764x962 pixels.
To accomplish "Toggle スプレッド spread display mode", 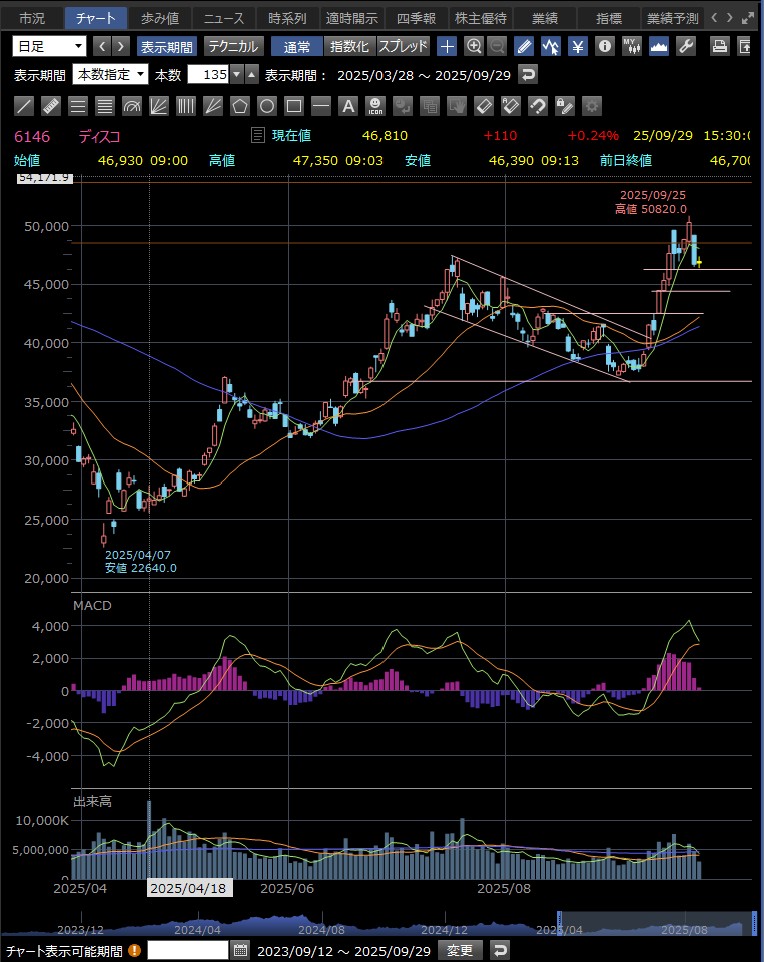I will click(403, 46).
